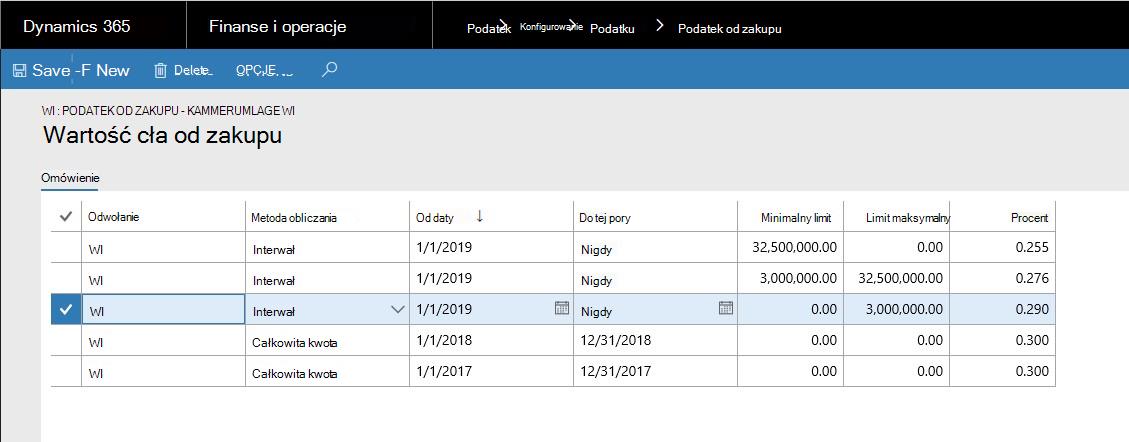Click Limit maksymalny column header

908,217
